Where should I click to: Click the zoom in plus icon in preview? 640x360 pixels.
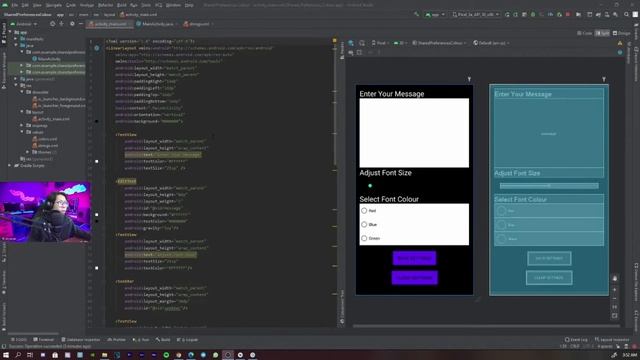(615, 290)
